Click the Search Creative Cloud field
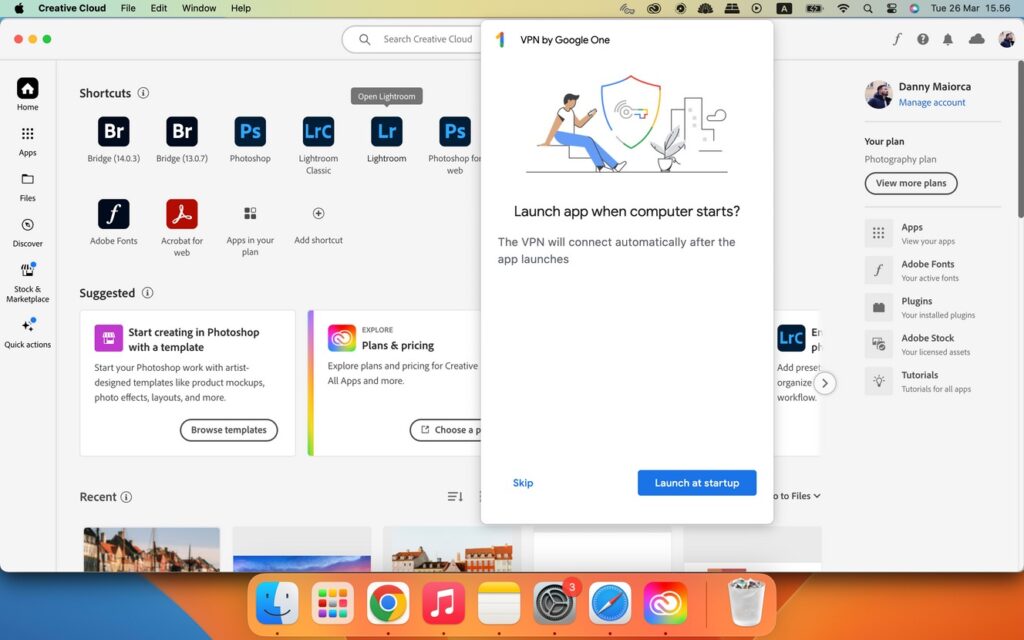 411,39
